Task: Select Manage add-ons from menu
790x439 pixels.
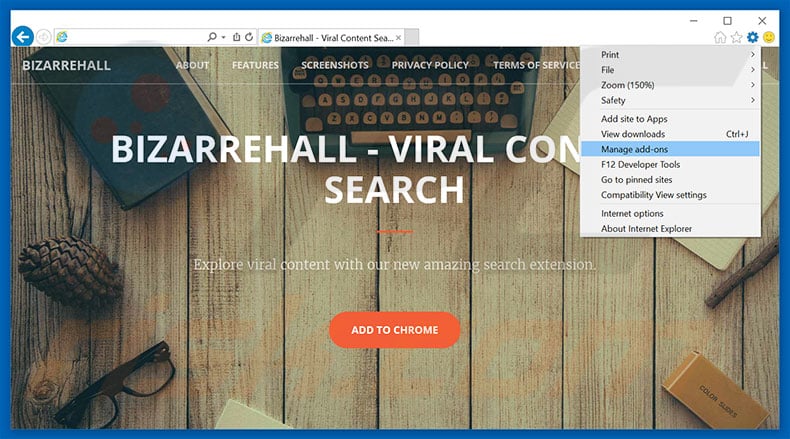Action: pos(670,149)
